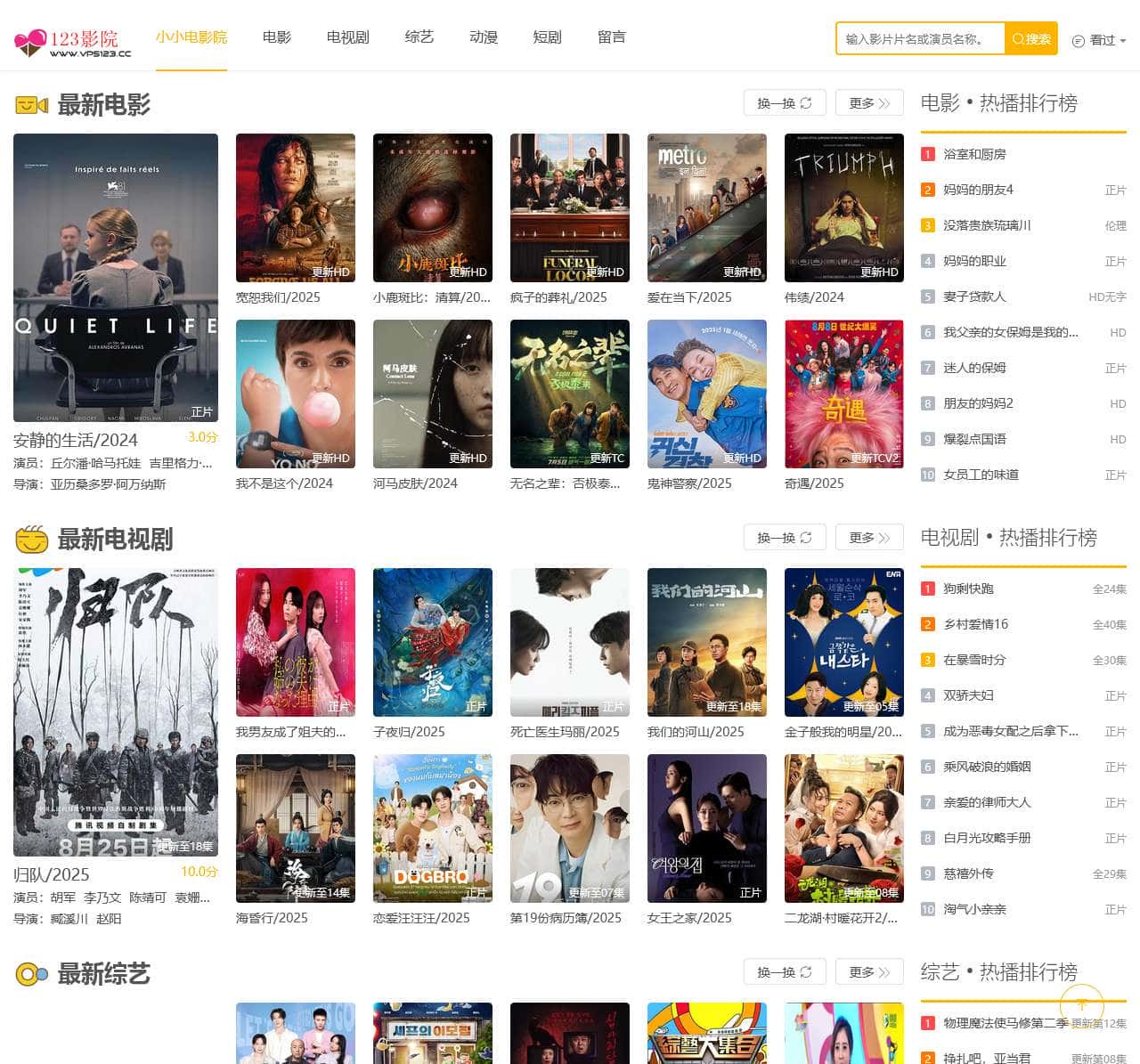Expand 更多 in the 最新电视剧 section
The height and width of the screenshot is (1064, 1140).
[868, 538]
